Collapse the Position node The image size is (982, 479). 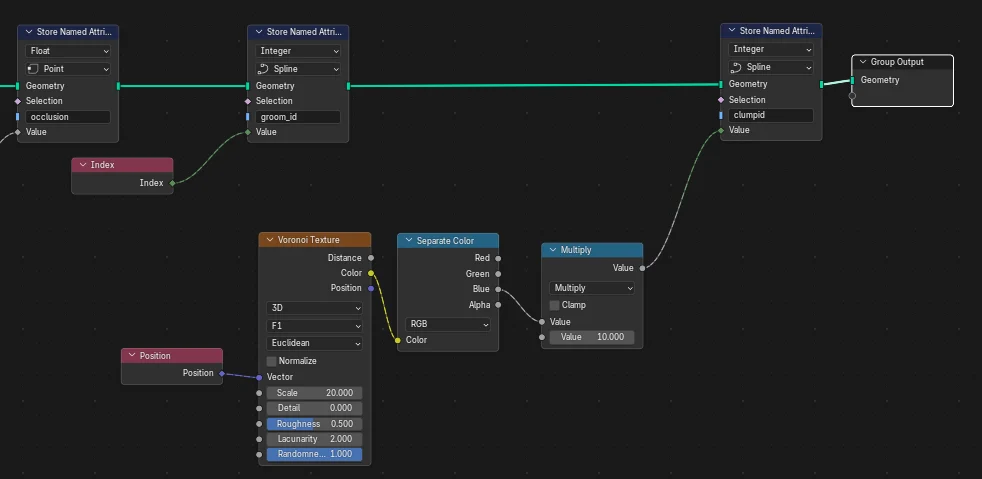(x=132, y=356)
